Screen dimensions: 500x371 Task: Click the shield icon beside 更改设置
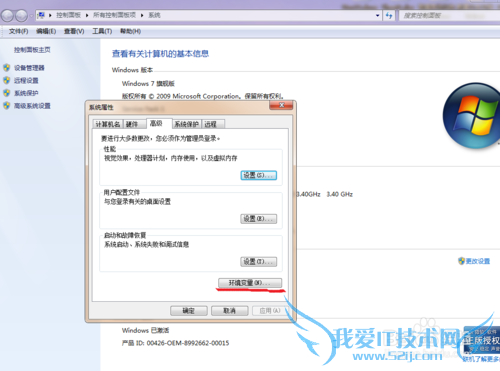coord(461,261)
